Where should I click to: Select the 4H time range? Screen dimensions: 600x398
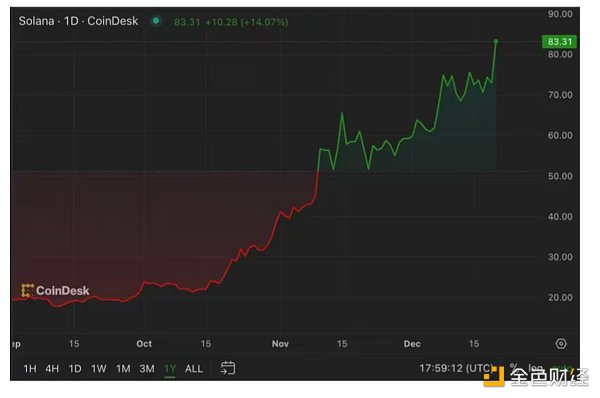pyautogui.click(x=52, y=369)
